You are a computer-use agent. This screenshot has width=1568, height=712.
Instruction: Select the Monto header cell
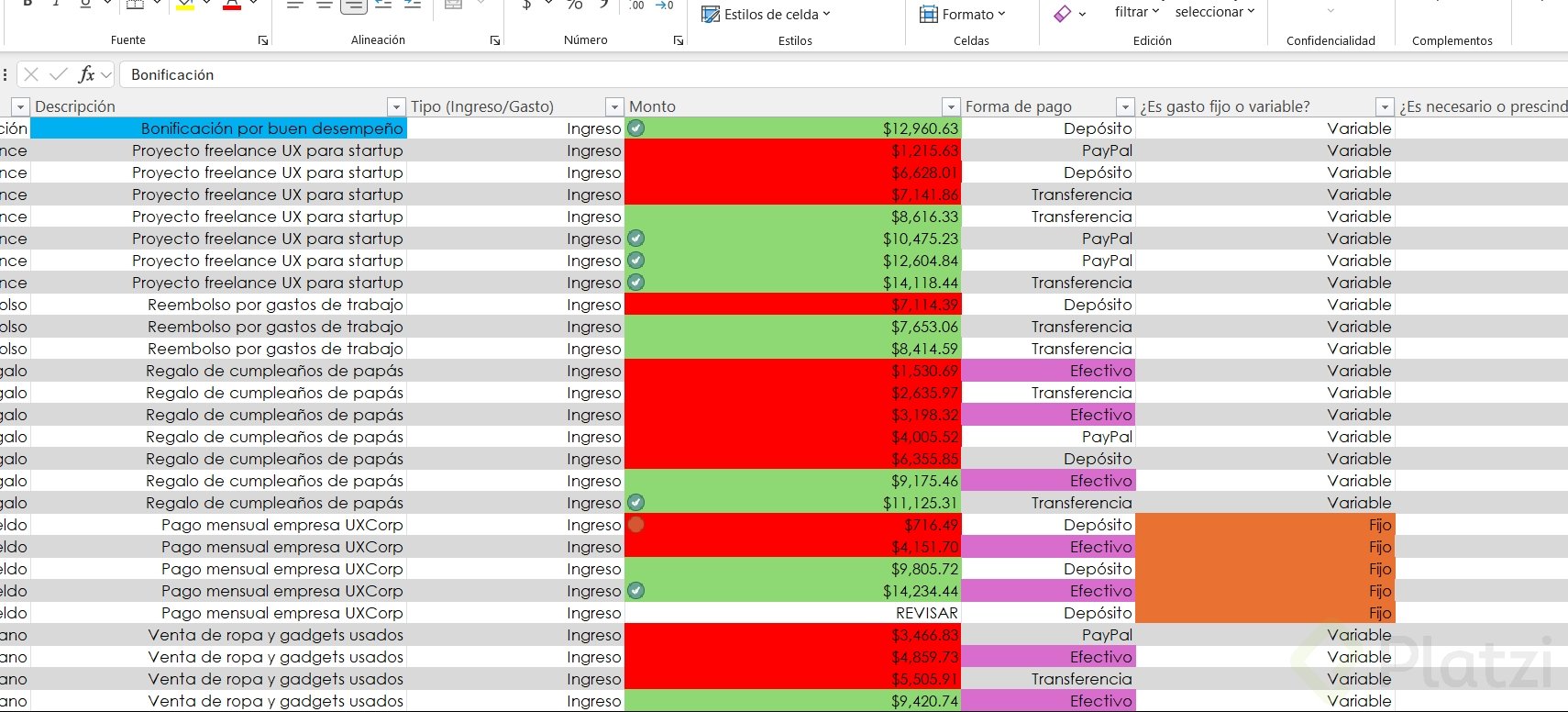tap(793, 106)
